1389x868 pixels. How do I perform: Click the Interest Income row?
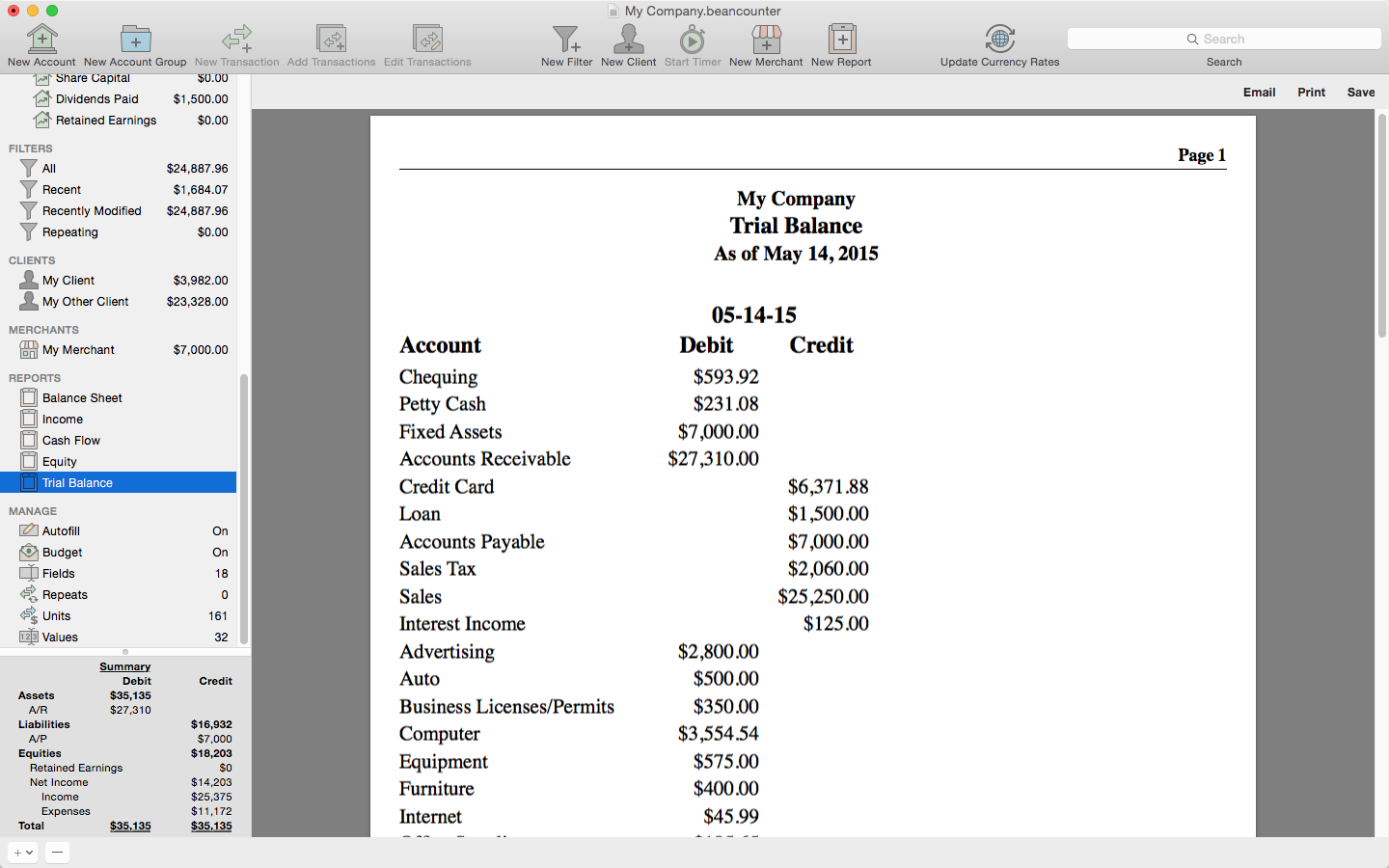click(634, 624)
